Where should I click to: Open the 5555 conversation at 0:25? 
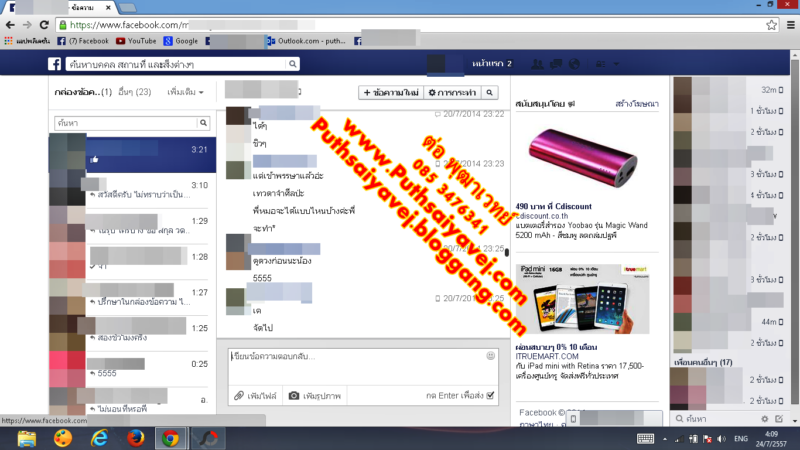(x=133, y=368)
